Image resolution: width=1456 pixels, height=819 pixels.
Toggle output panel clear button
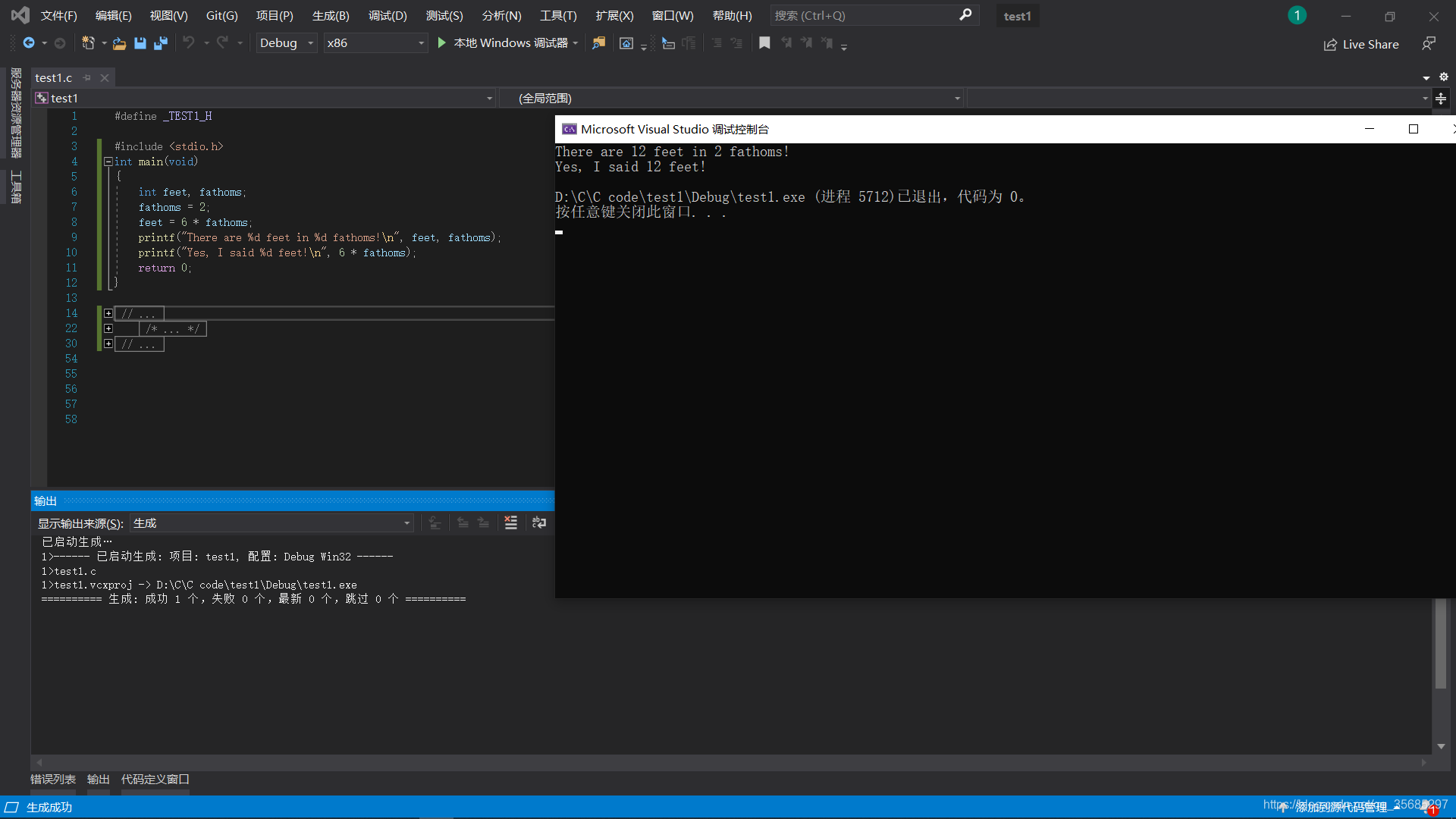point(511,523)
